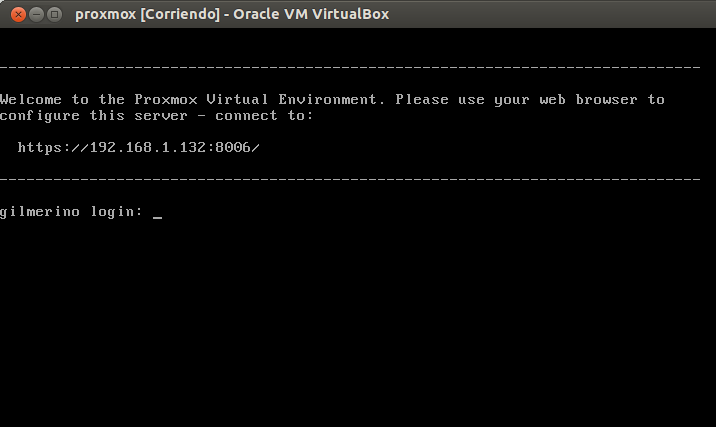The height and width of the screenshot is (427, 716).
Task: Maximize the VirtualBox VM window
Action: tap(54, 14)
